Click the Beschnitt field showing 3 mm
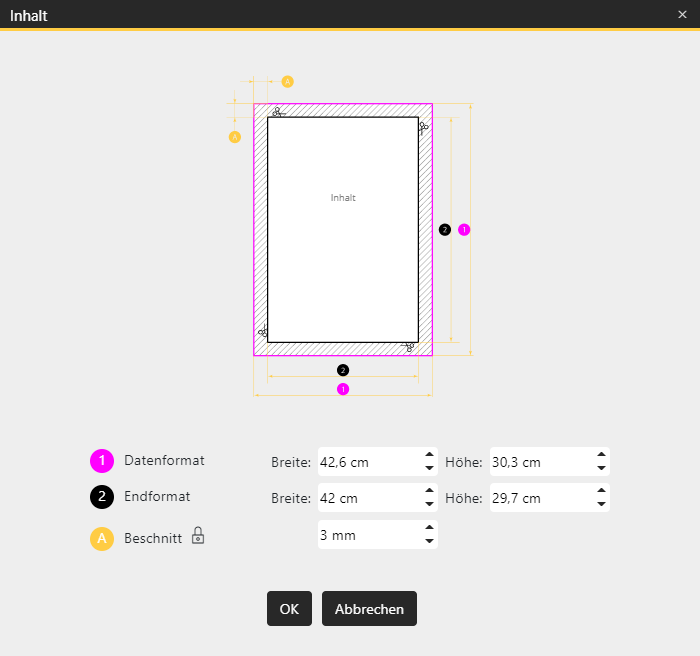 pos(368,535)
